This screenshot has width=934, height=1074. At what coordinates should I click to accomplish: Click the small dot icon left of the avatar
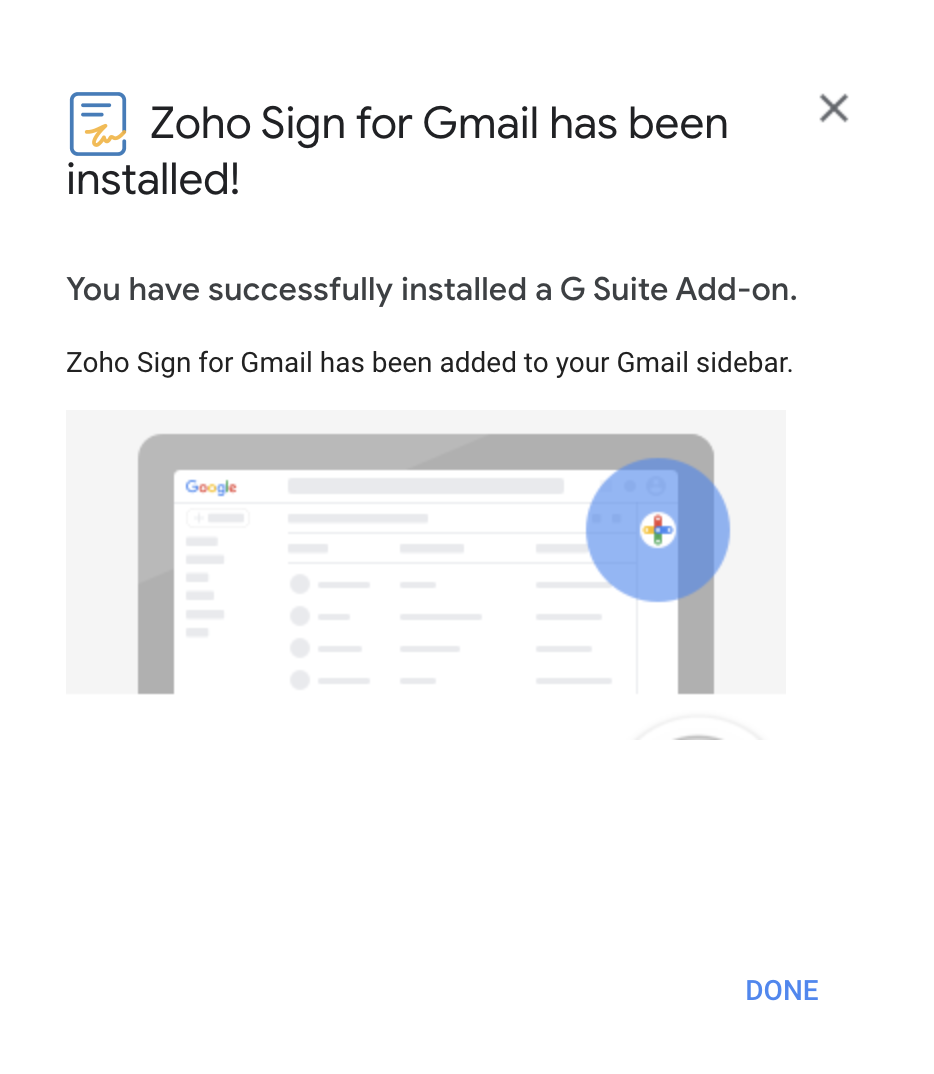pyautogui.click(x=630, y=487)
